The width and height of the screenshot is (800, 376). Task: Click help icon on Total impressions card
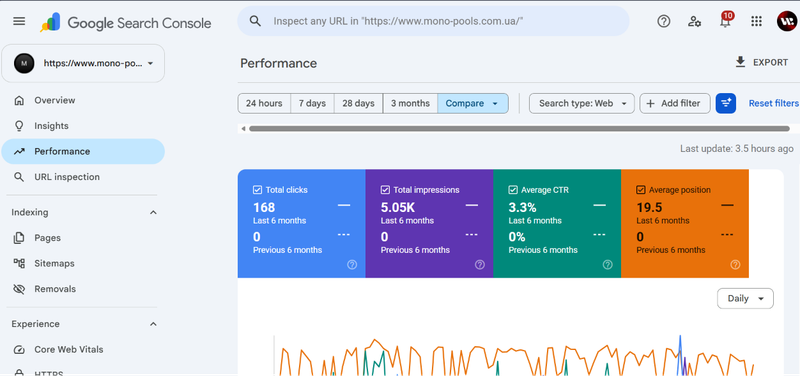click(x=480, y=264)
